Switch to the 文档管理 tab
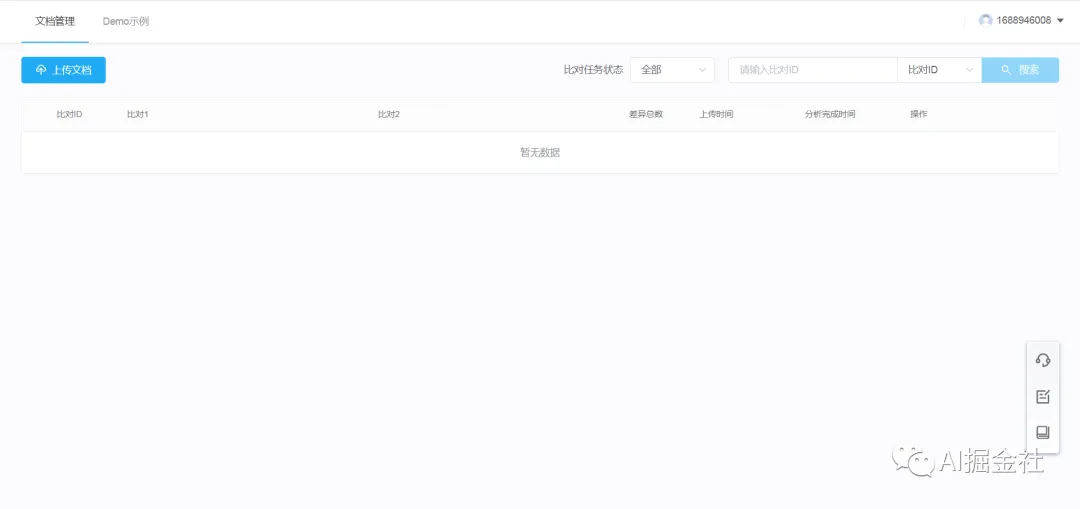The width and height of the screenshot is (1080, 509). (x=55, y=21)
